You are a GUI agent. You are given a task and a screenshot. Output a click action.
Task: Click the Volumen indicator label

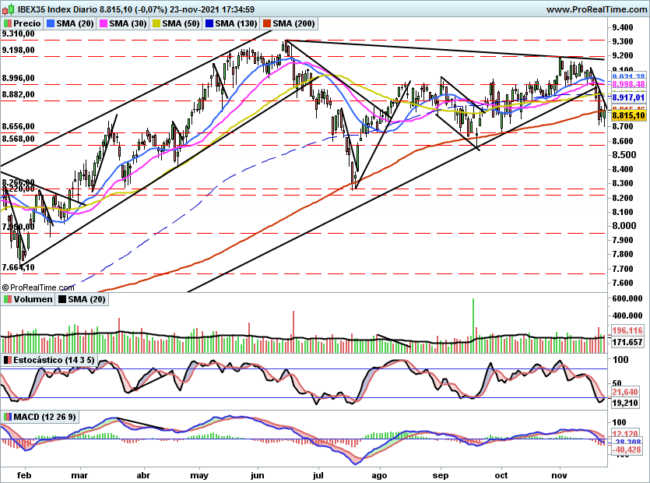tap(28, 299)
